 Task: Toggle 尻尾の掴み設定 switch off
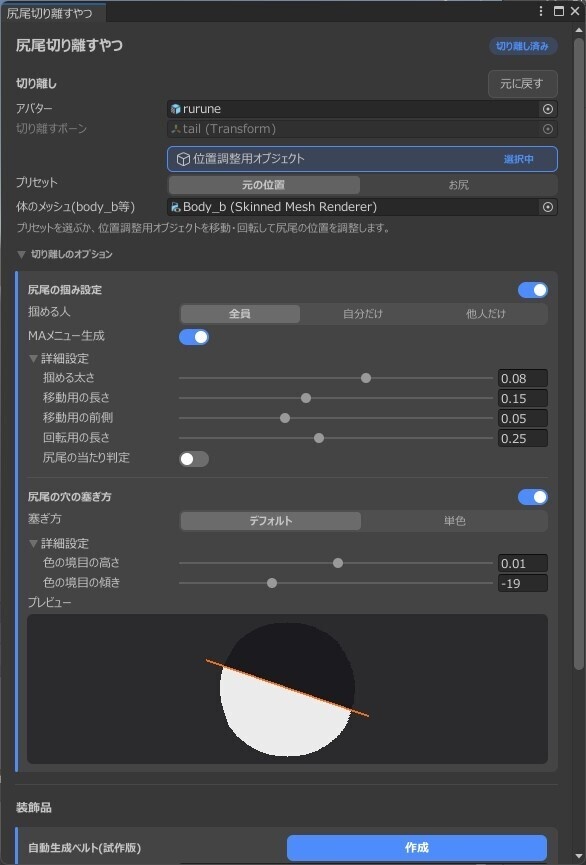(x=532, y=290)
